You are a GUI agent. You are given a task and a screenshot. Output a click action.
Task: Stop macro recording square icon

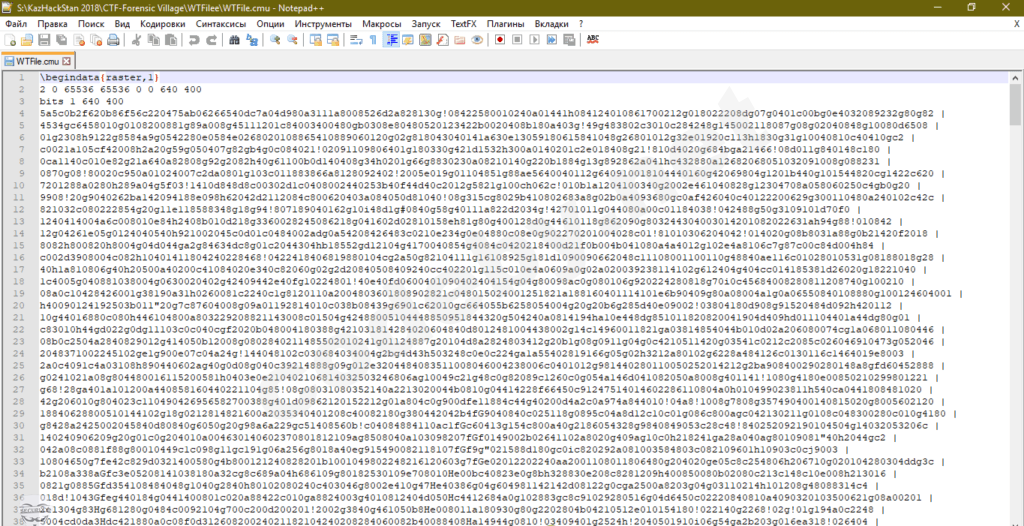coord(517,40)
